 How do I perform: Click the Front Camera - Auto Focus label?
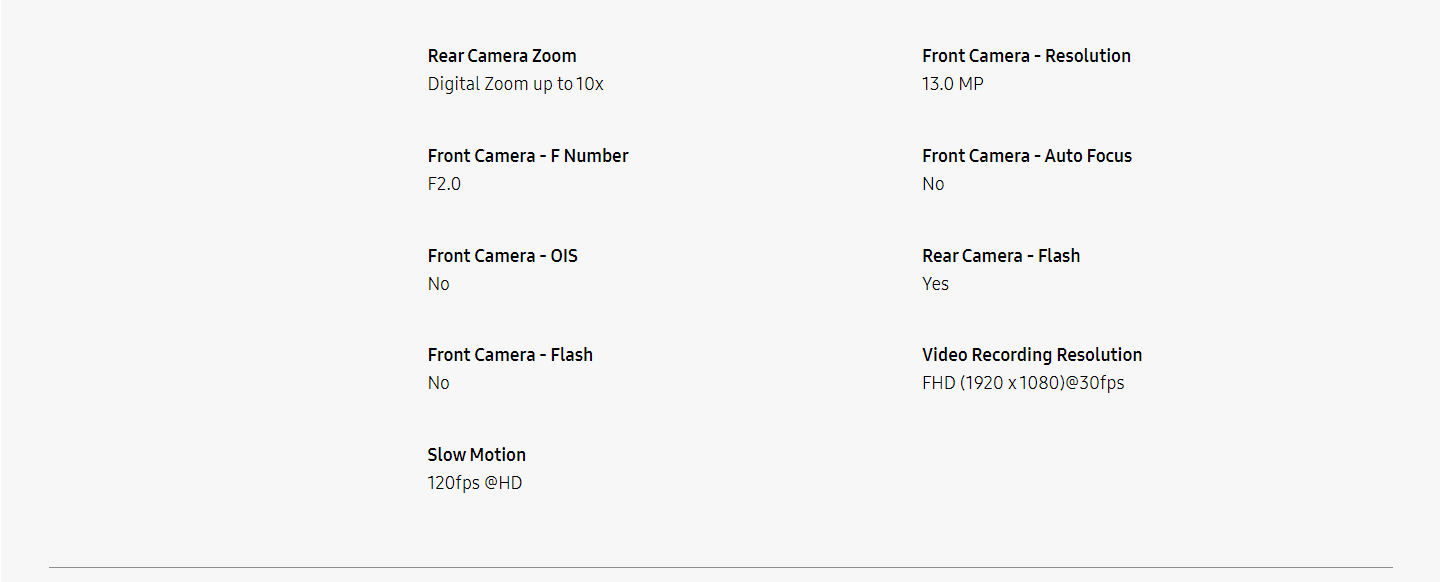coord(1027,156)
